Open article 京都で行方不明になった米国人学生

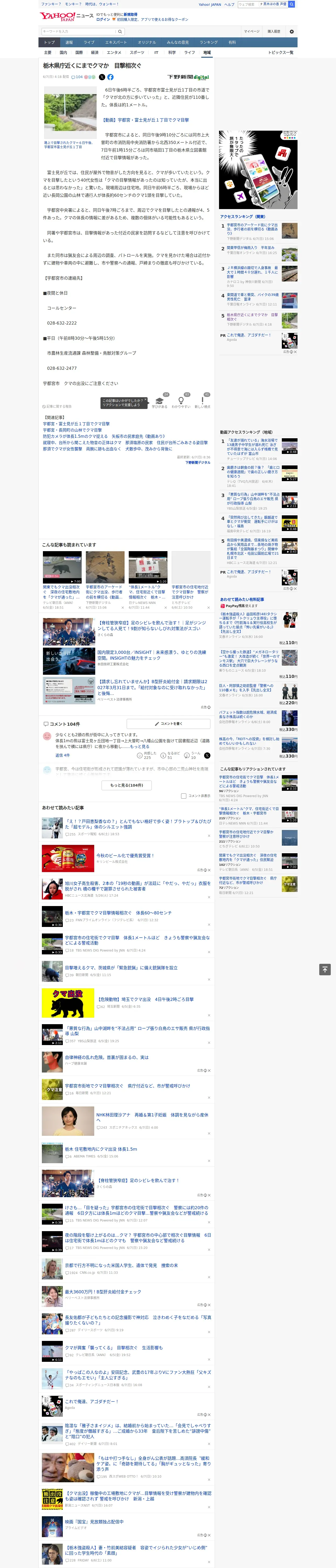(x=121, y=1265)
